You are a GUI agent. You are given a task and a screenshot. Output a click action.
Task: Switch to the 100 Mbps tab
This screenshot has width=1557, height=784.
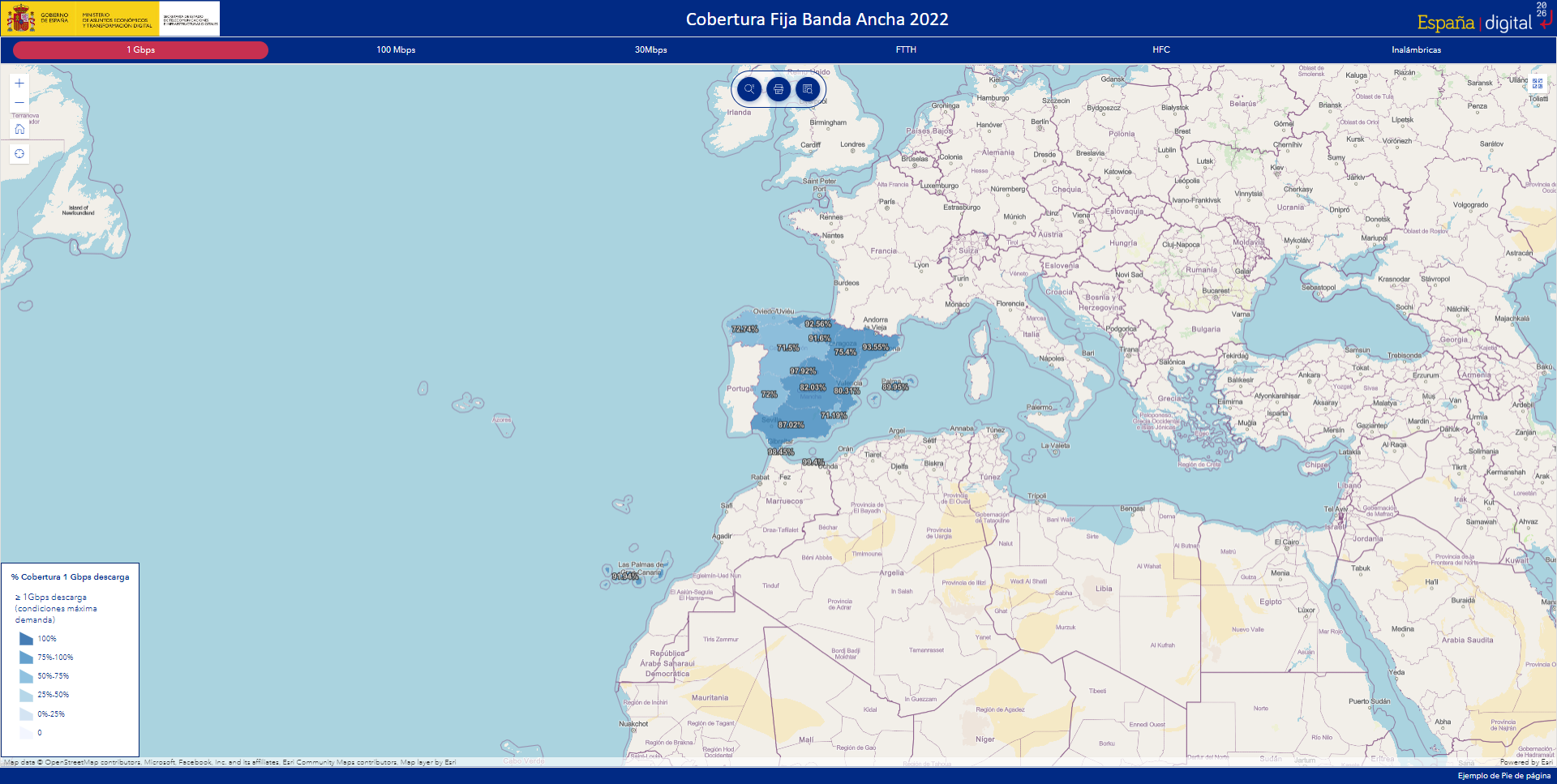(x=396, y=50)
